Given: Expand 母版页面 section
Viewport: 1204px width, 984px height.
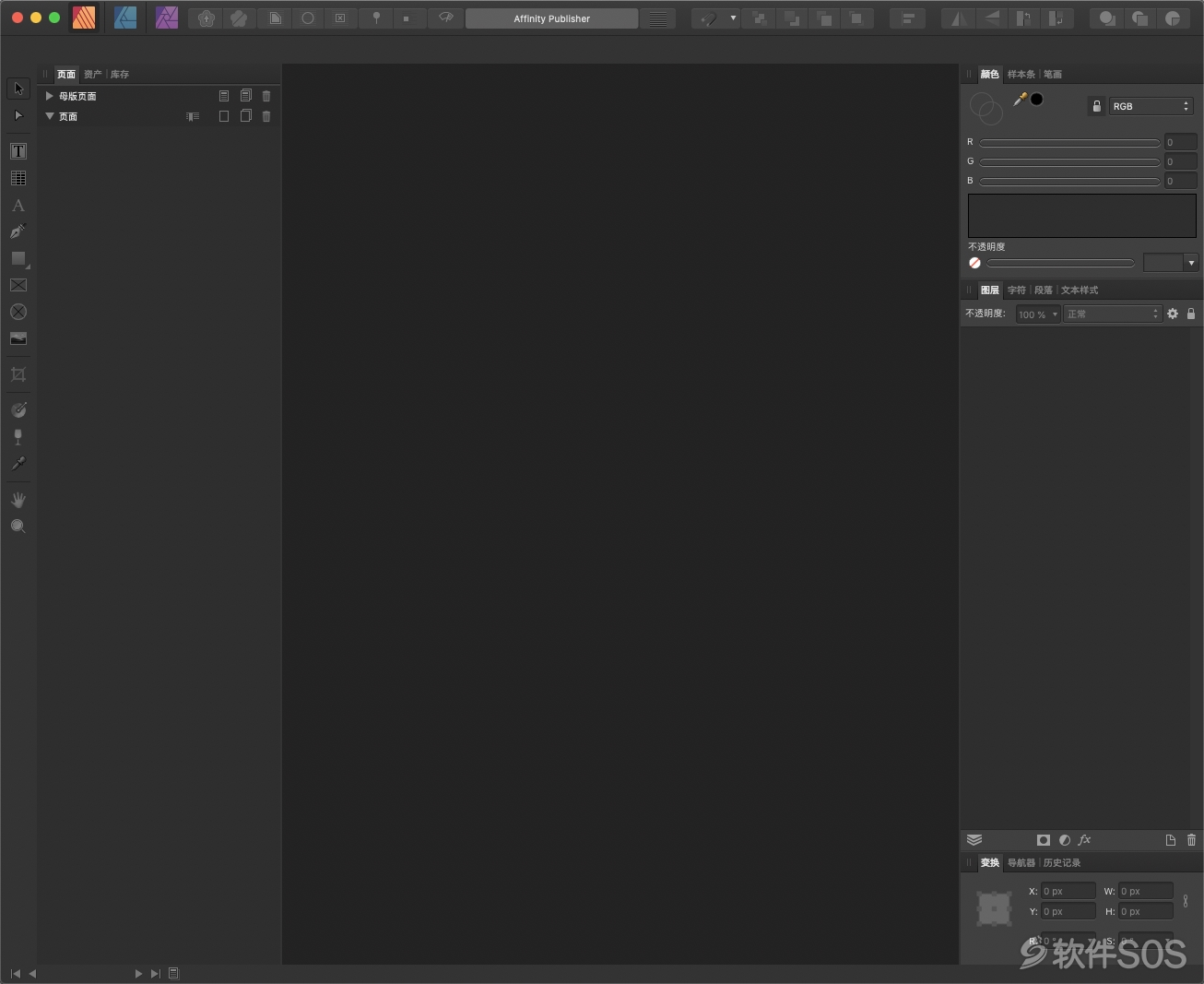Looking at the screenshot, I should (50, 96).
